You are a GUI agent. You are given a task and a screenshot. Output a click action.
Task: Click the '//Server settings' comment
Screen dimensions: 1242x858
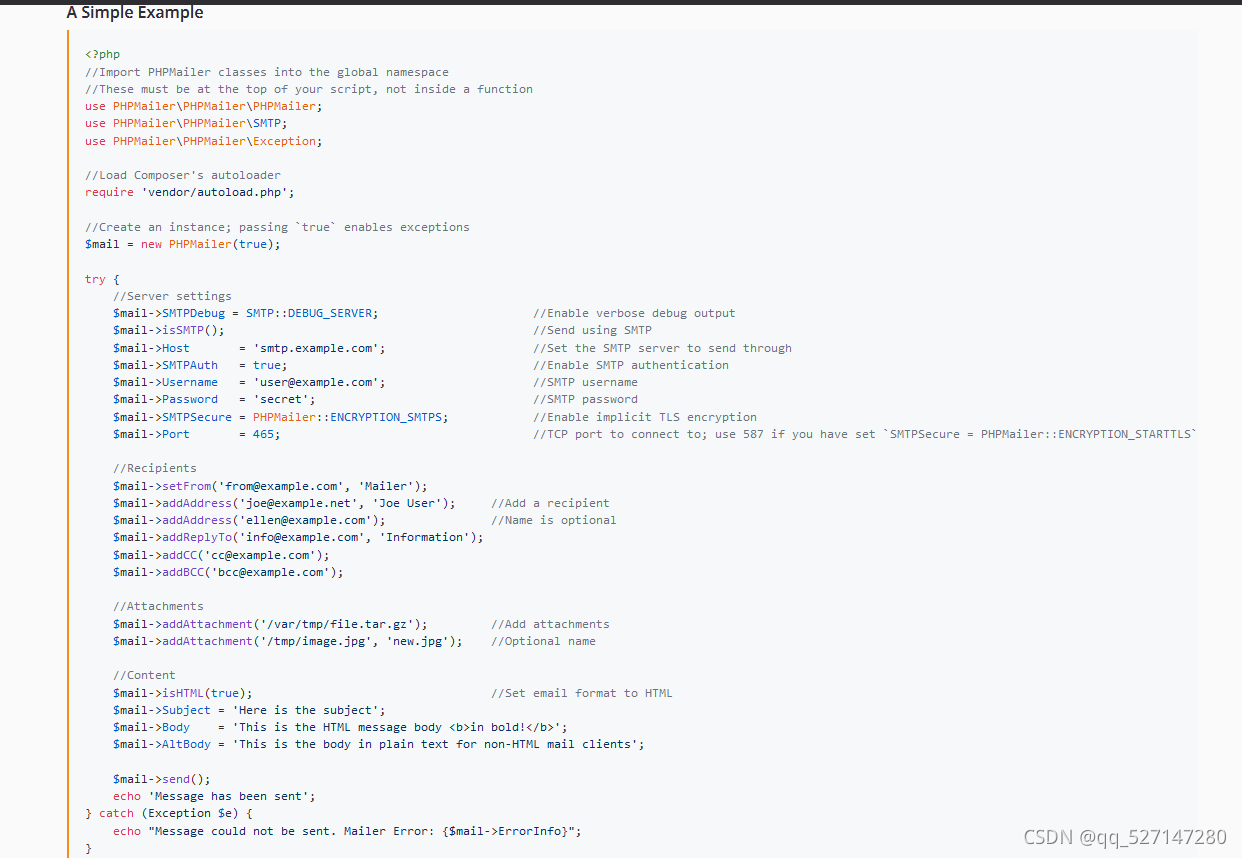[x=172, y=296]
